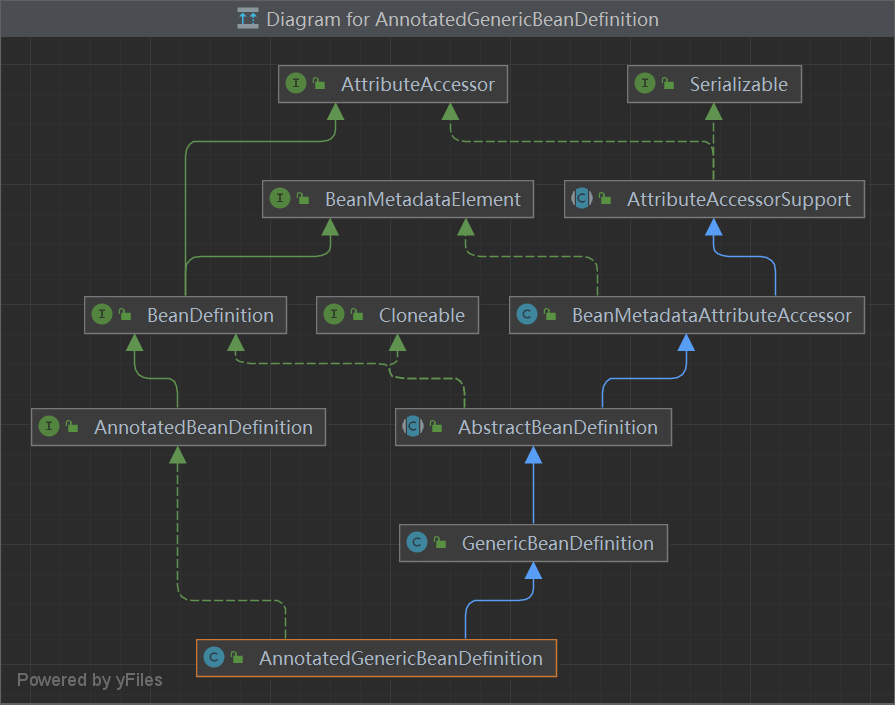Screen dimensions: 895x705
Task: Click the public lock icon on BeanDefinition
Action: 125,315
